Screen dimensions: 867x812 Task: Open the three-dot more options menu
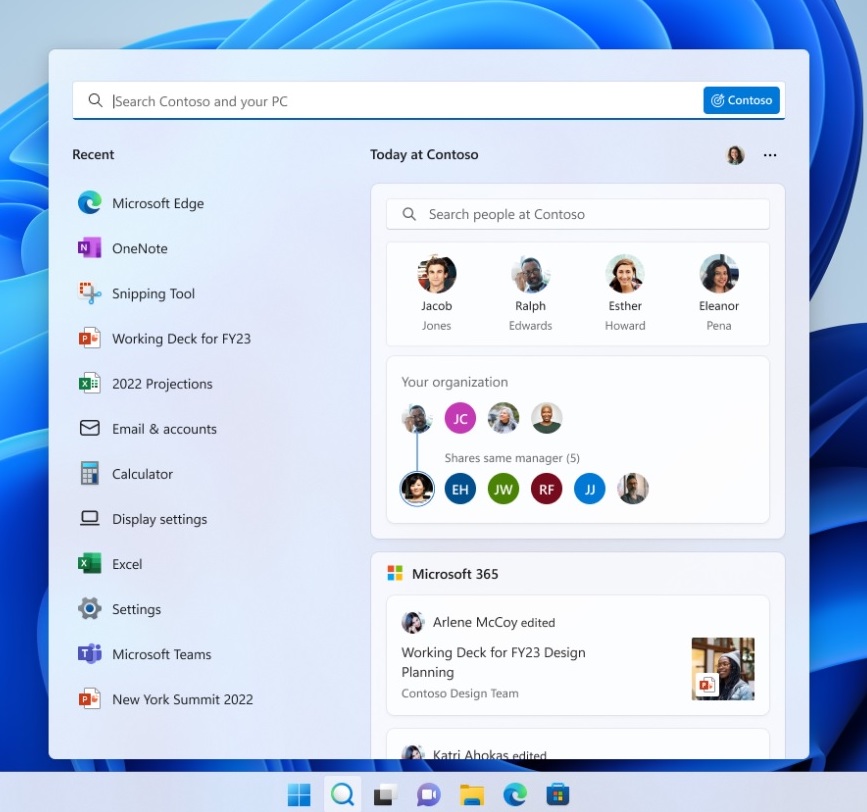pos(770,155)
